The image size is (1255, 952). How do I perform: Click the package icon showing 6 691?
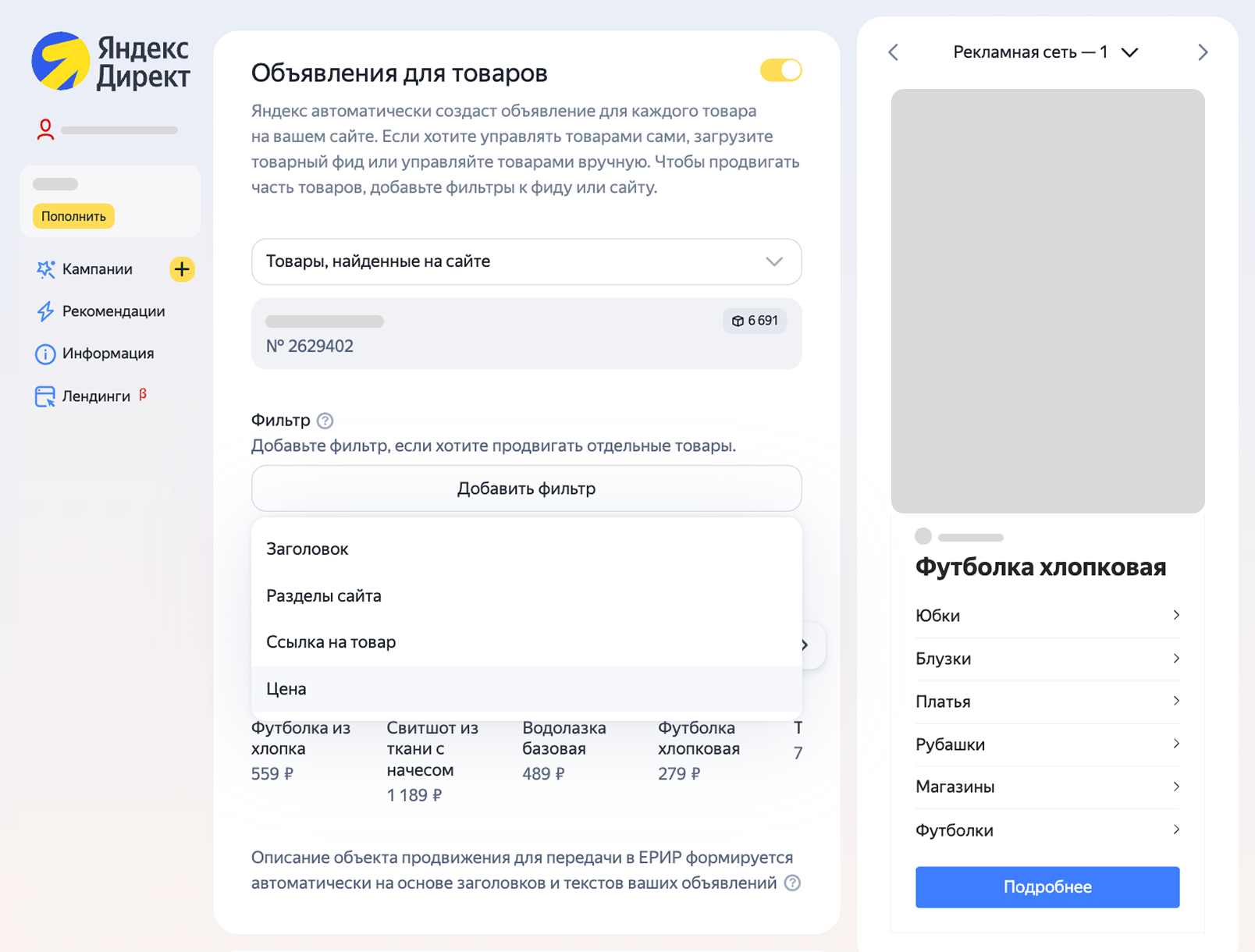754,320
